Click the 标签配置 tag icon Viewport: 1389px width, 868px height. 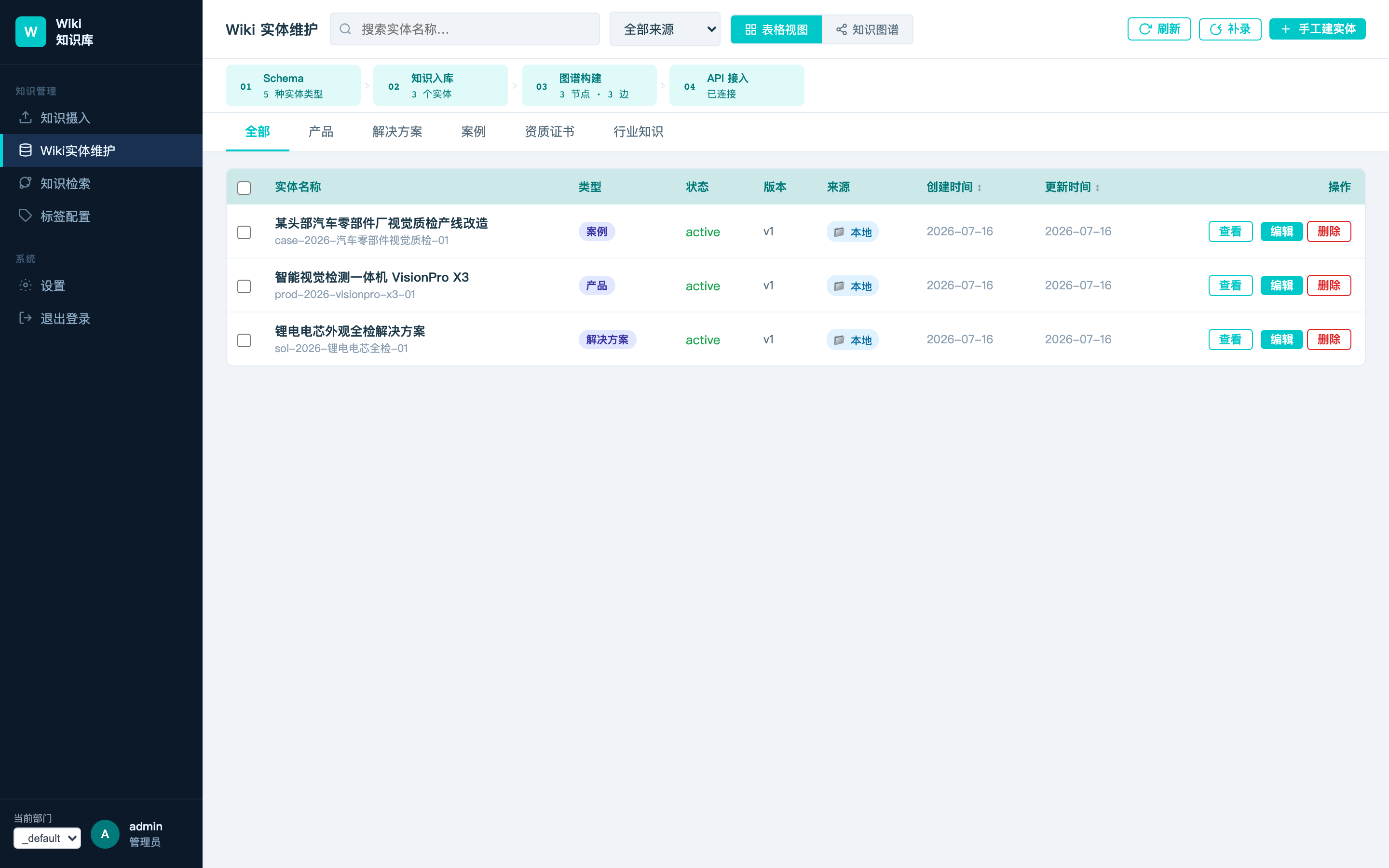(x=25, y=216)
